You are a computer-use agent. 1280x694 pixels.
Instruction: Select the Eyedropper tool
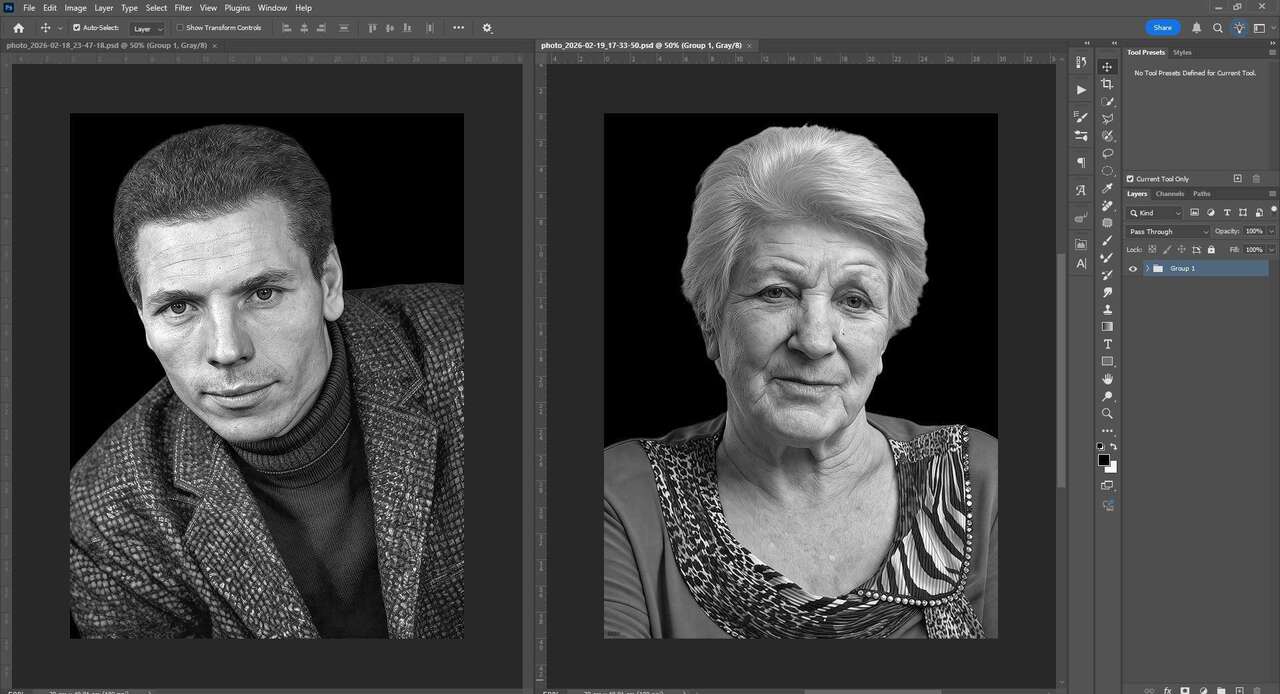pyautogui.click(x=1107, y=188)
